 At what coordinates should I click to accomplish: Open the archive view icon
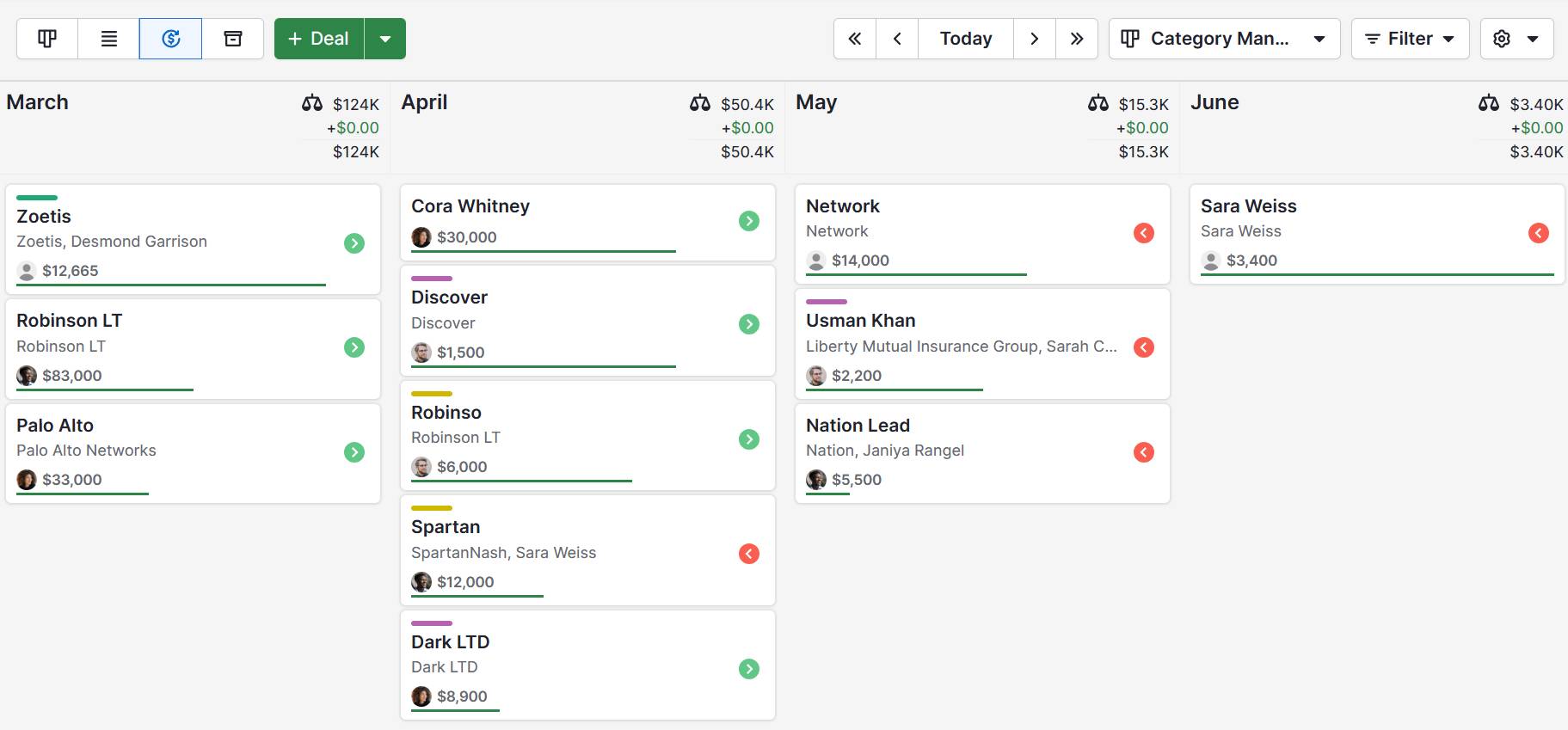point(233,39)
